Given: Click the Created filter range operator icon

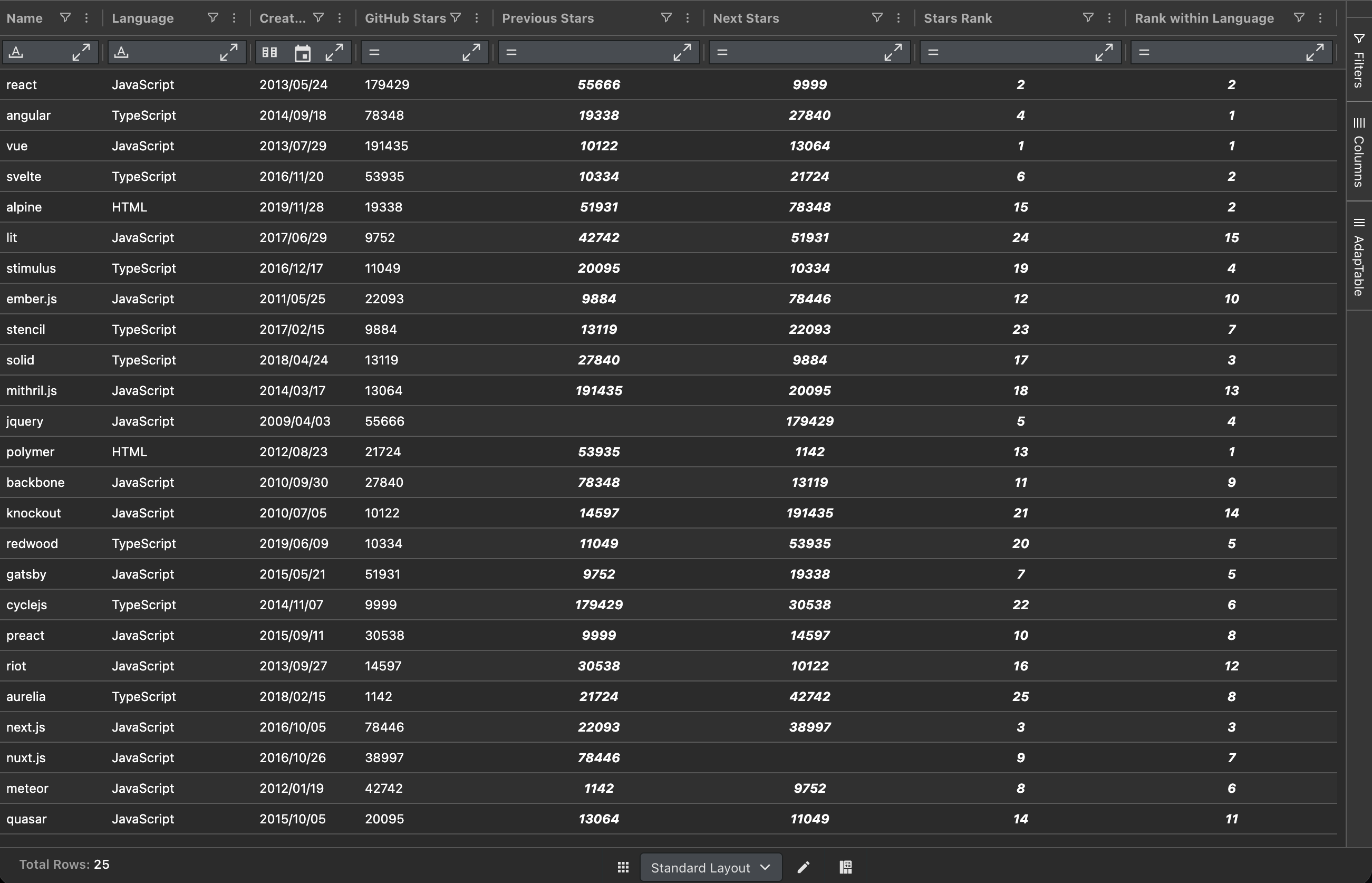Looking at the screenshot, I should [x=269, y=52].
